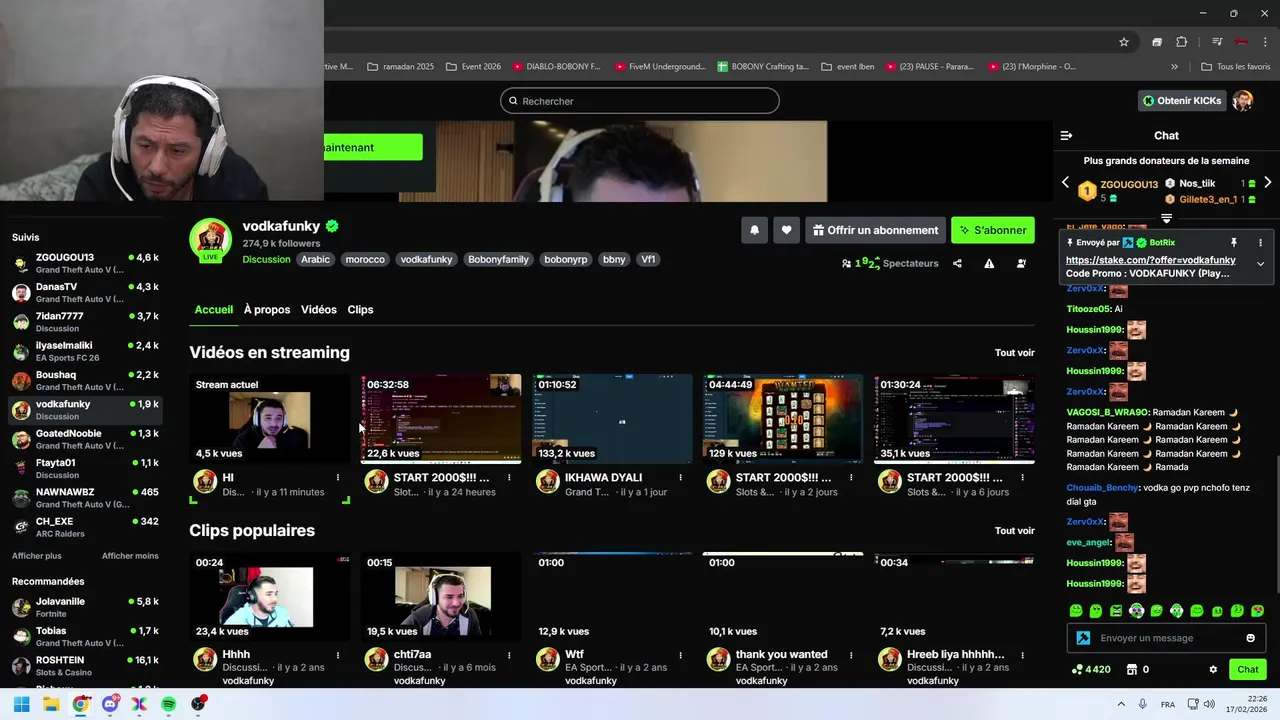
Task: Insert the first green quick emote
Action: 1076,610
